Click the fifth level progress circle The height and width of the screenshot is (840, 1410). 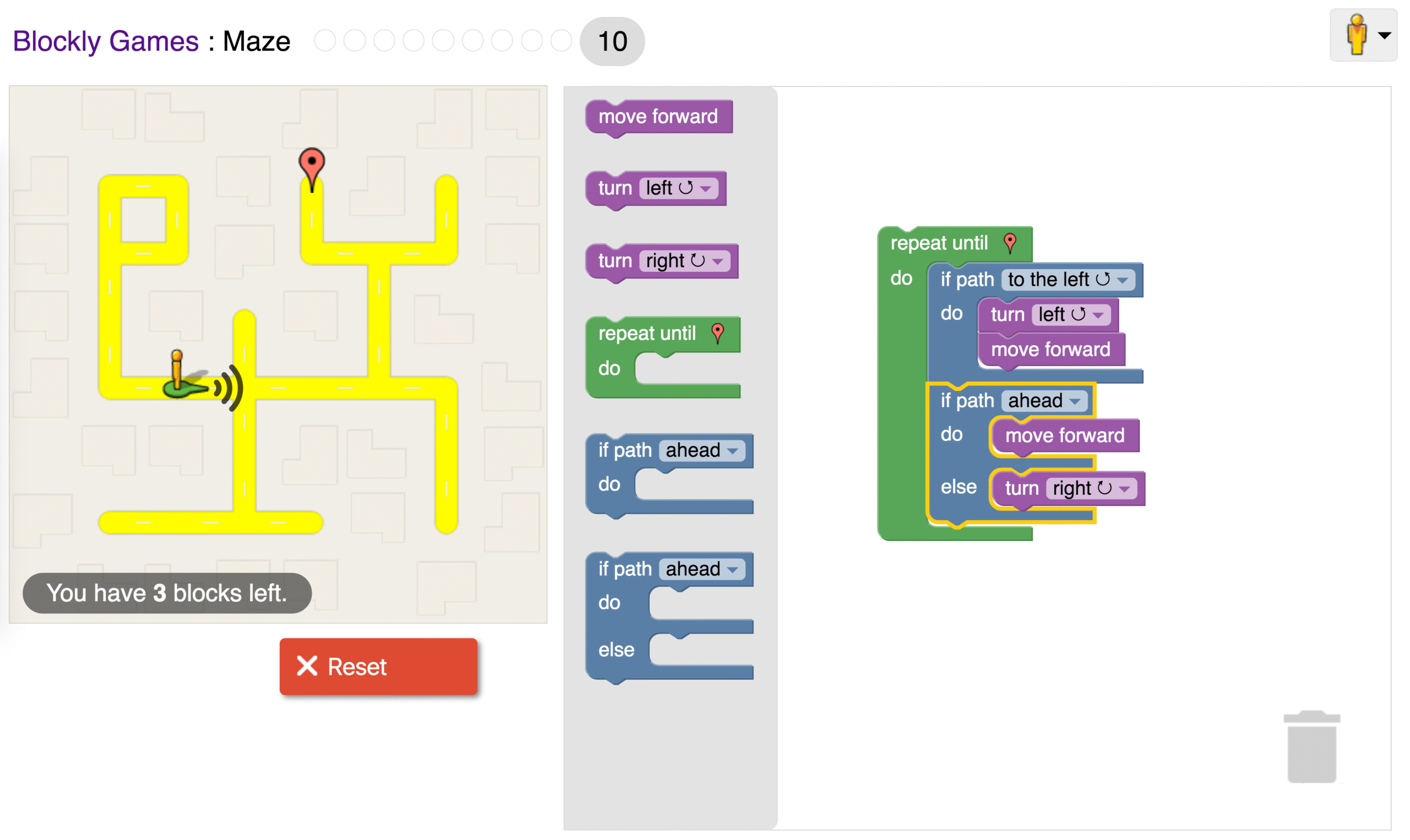[443, 40]
